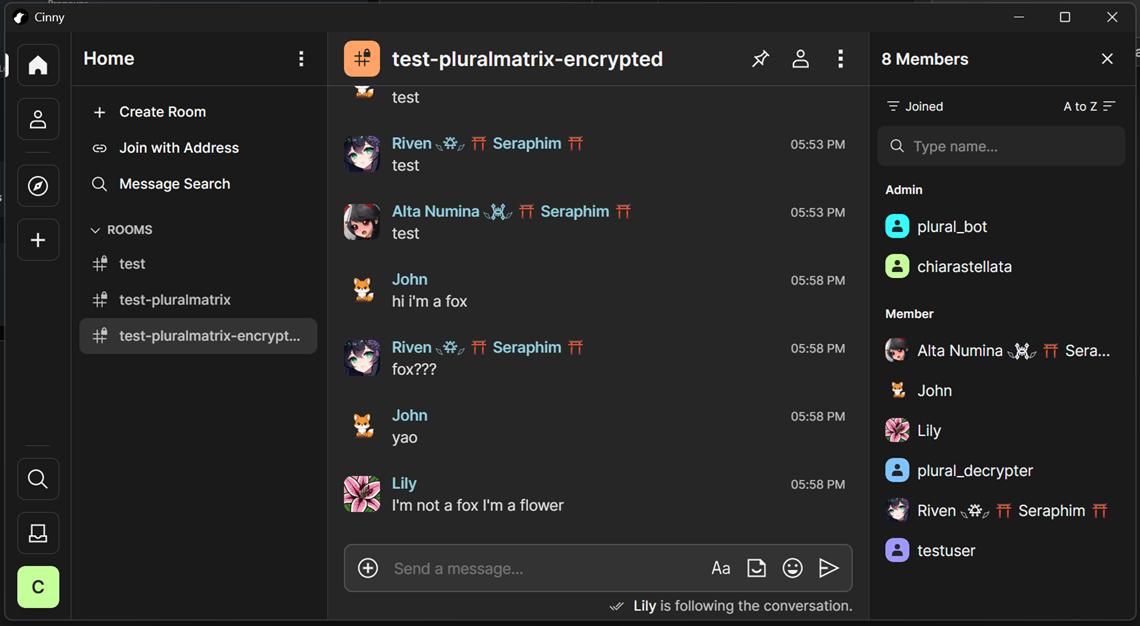Open Direct Messages people icon in sidebar
Screen dimensions: 1140x626
(37, 119)
